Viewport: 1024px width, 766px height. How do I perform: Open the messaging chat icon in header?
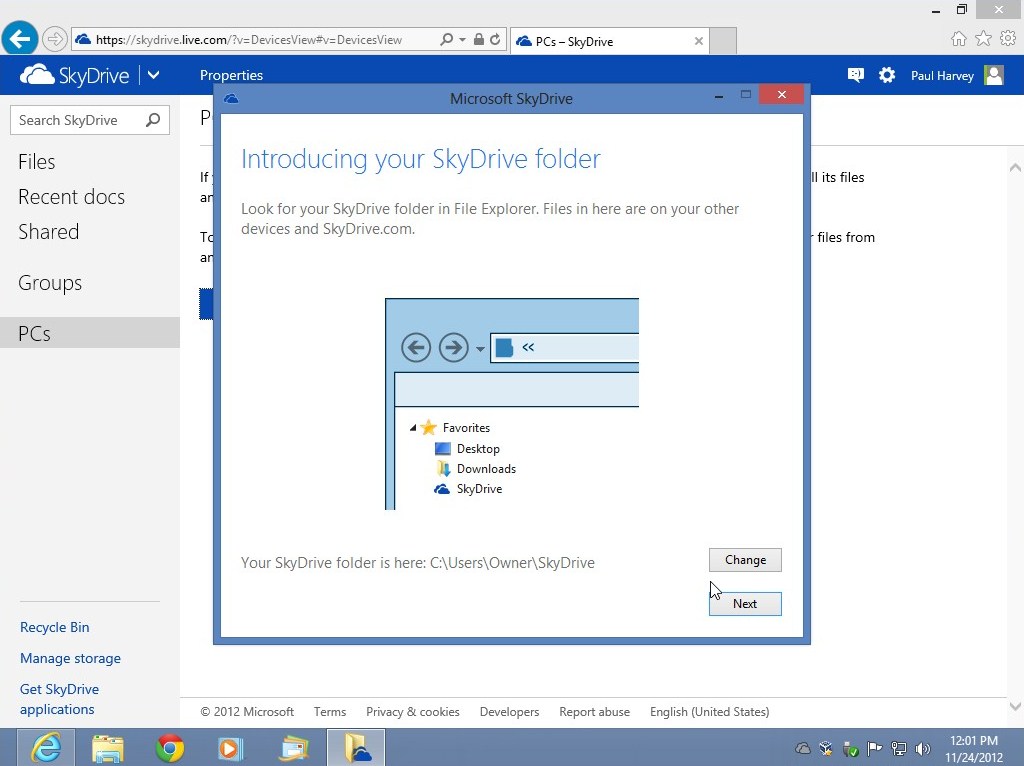[x=855, y=75]
